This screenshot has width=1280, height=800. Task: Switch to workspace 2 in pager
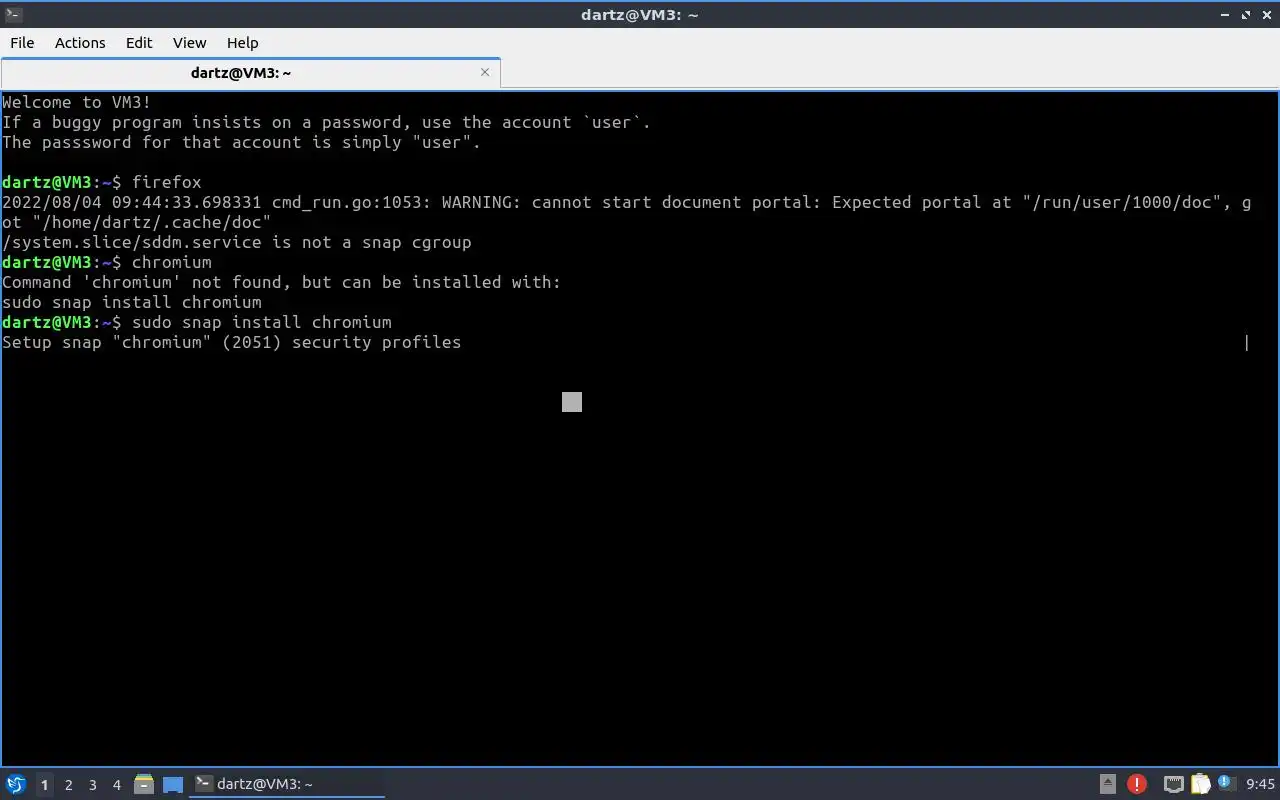tap(68, 785)
